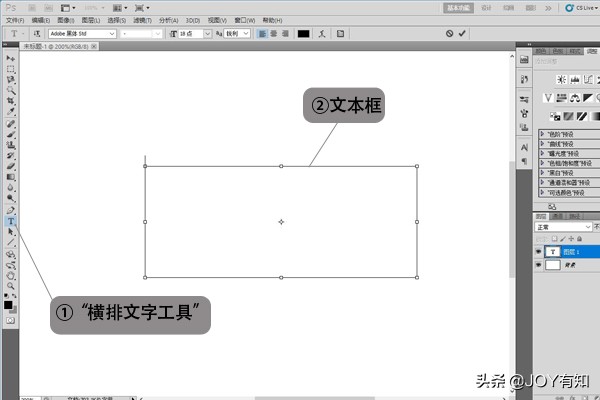Viewport: 600px width, 400px height.
Task: Open the warp text dialog
Action: (322, 34)
